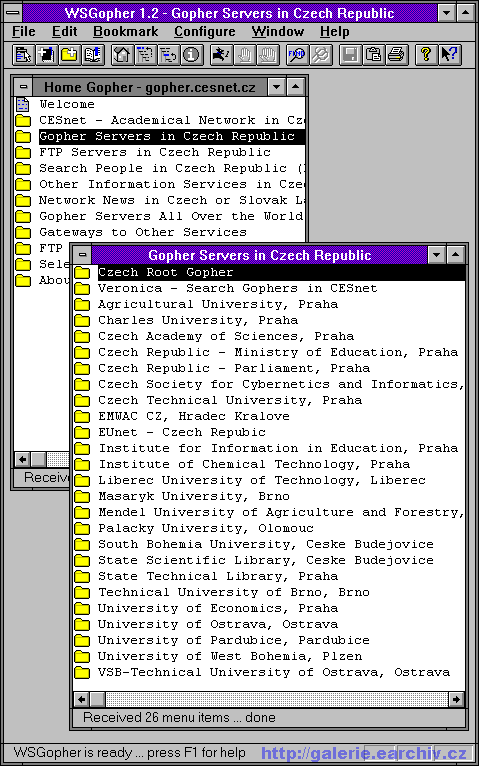The image size is (479, 766).
Task: Click the Home Gopher - gopher.cesnet.cz title bar
Action: tap(149, 87)
